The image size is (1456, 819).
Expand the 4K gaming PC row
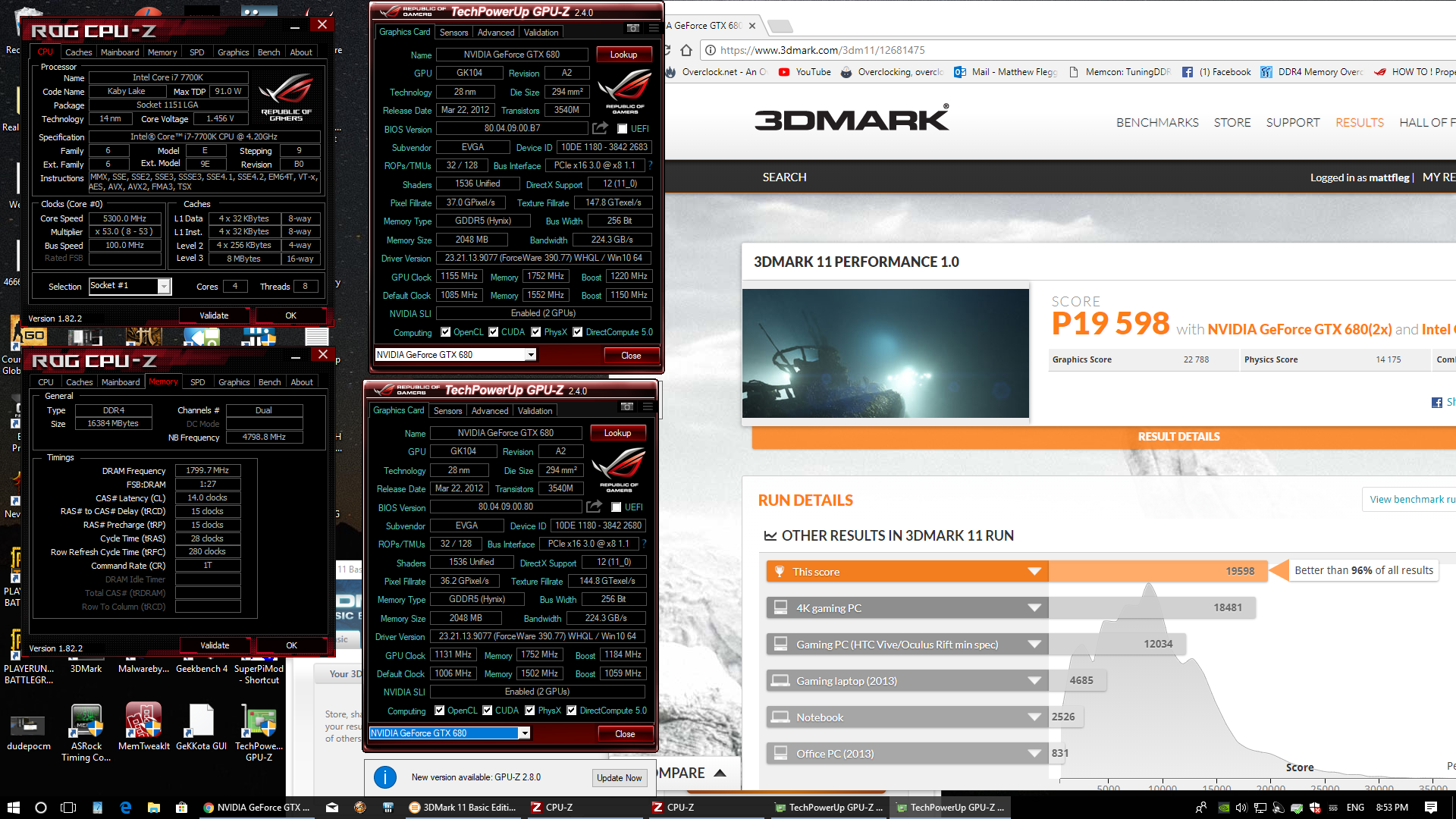1034,607
